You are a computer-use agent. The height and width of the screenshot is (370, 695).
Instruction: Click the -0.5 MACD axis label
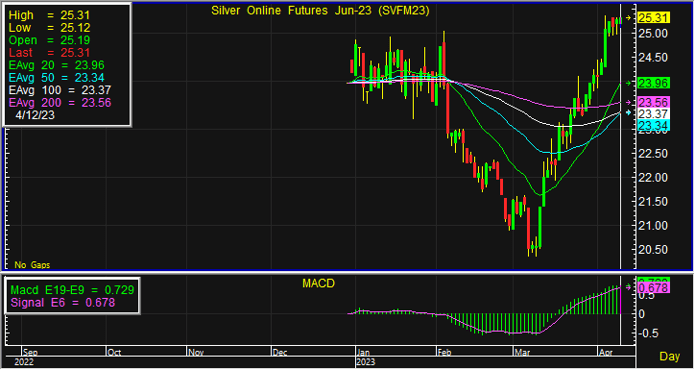648,333
